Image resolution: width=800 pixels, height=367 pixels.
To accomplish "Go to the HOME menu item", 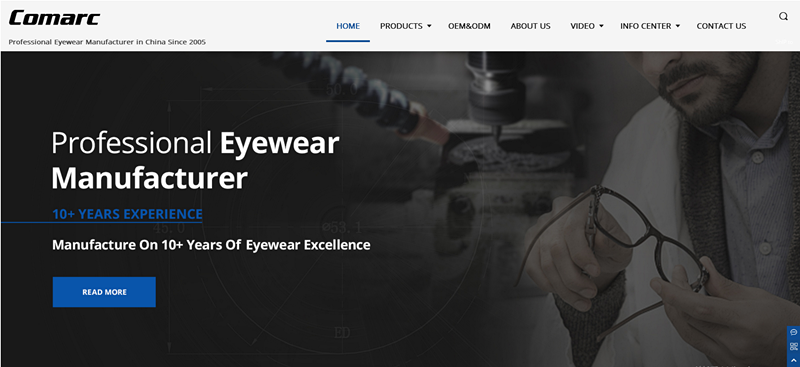I will (x=348, y=26).
